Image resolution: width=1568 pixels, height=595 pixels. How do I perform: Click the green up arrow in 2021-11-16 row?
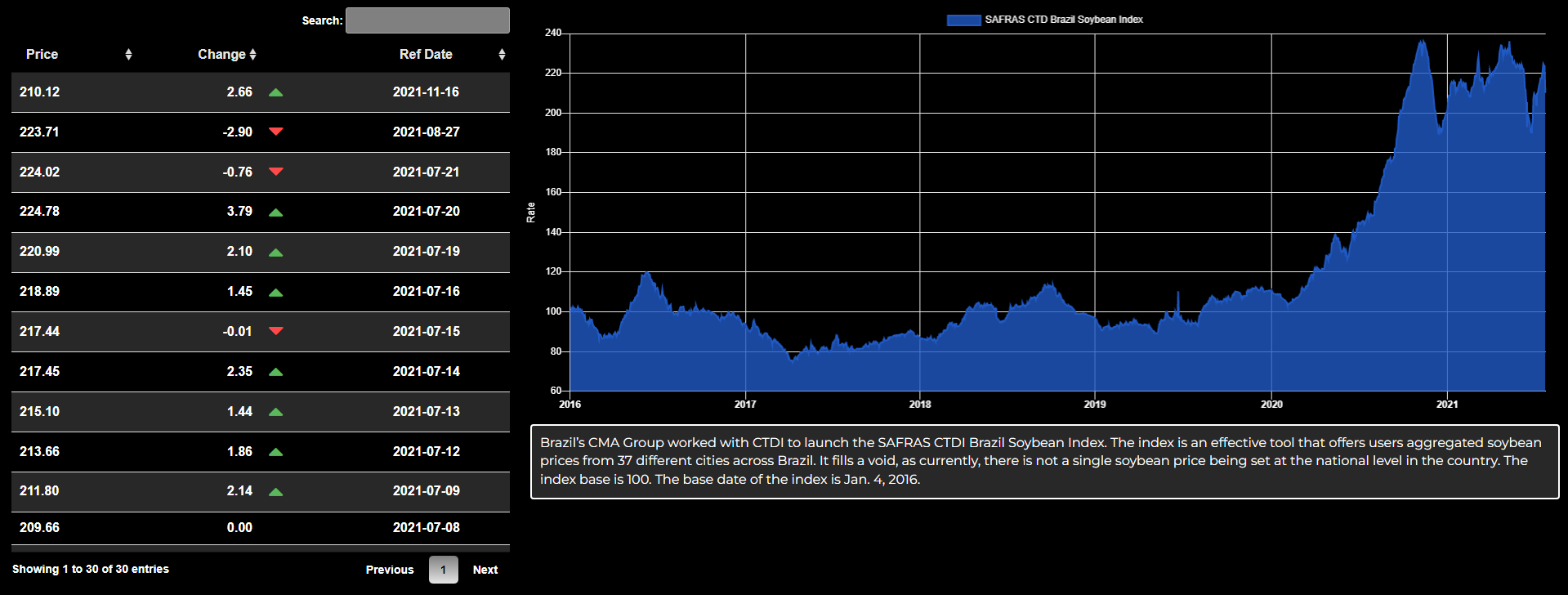[276, 92]
